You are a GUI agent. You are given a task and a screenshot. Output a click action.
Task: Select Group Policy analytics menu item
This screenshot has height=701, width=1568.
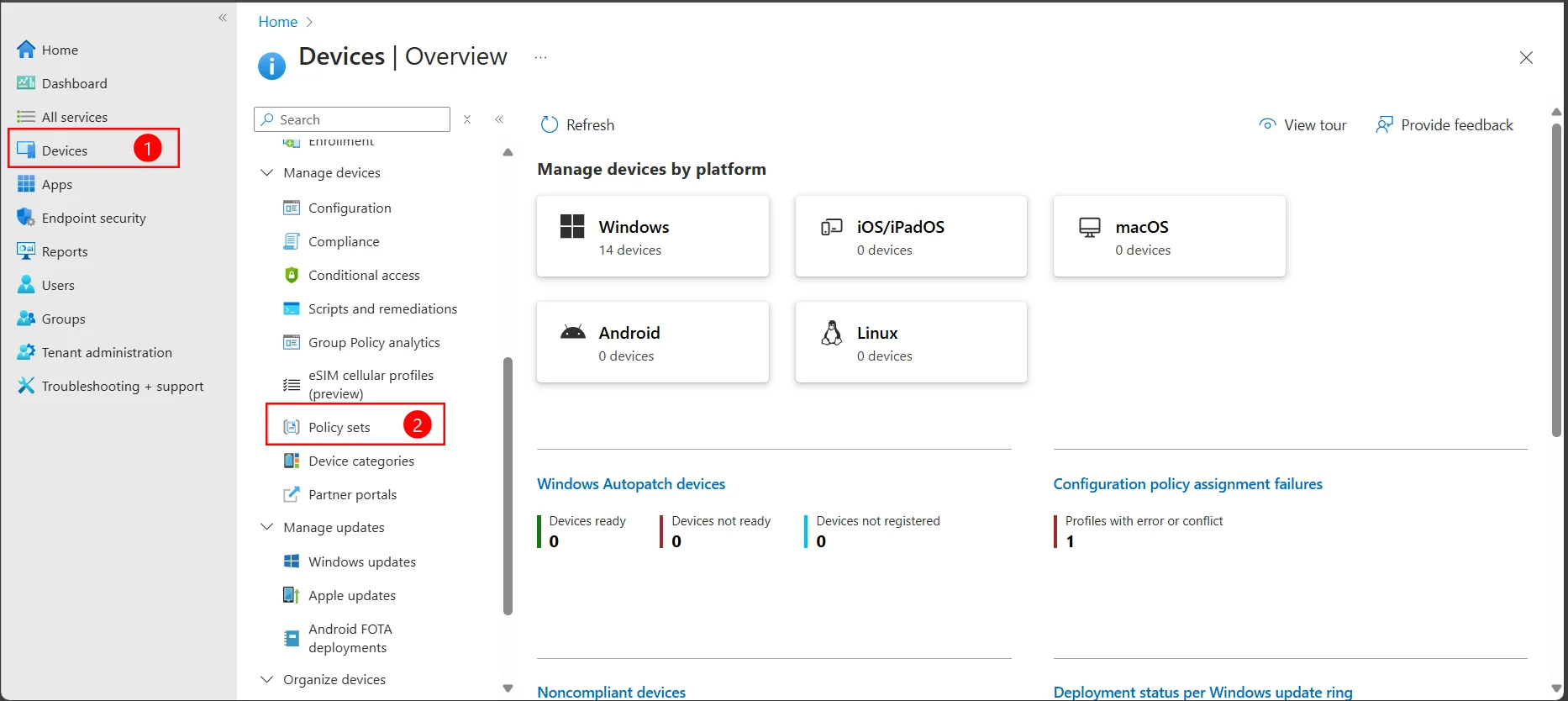tap(374, 342)
